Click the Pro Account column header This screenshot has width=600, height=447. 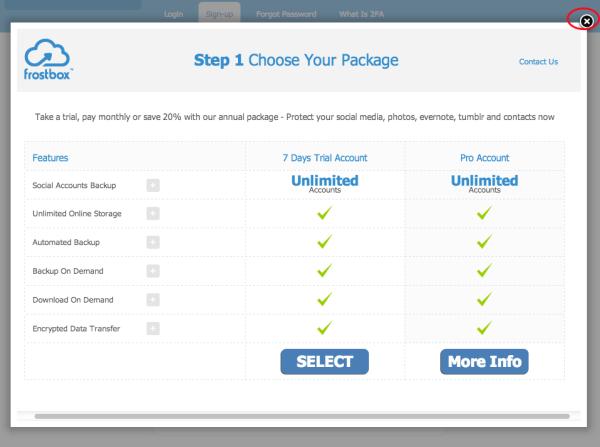[x=485, y=158]
